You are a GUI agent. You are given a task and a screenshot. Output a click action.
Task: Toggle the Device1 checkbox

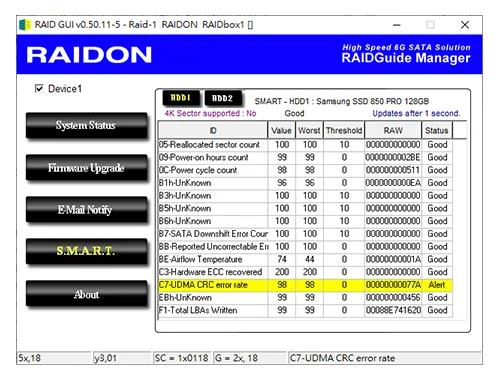[39, 89]
